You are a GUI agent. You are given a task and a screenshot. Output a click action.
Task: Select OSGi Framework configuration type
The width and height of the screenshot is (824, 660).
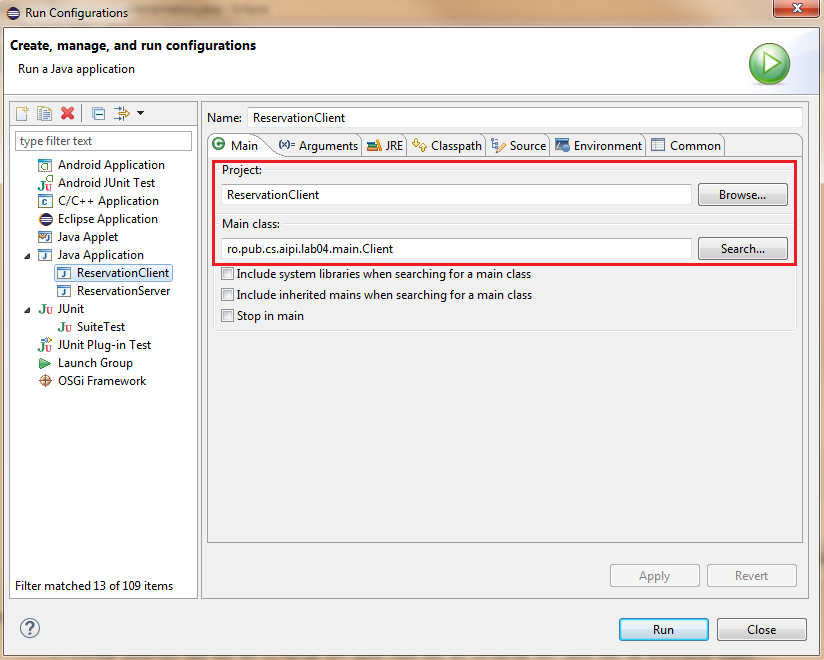[x=92, y=381]
